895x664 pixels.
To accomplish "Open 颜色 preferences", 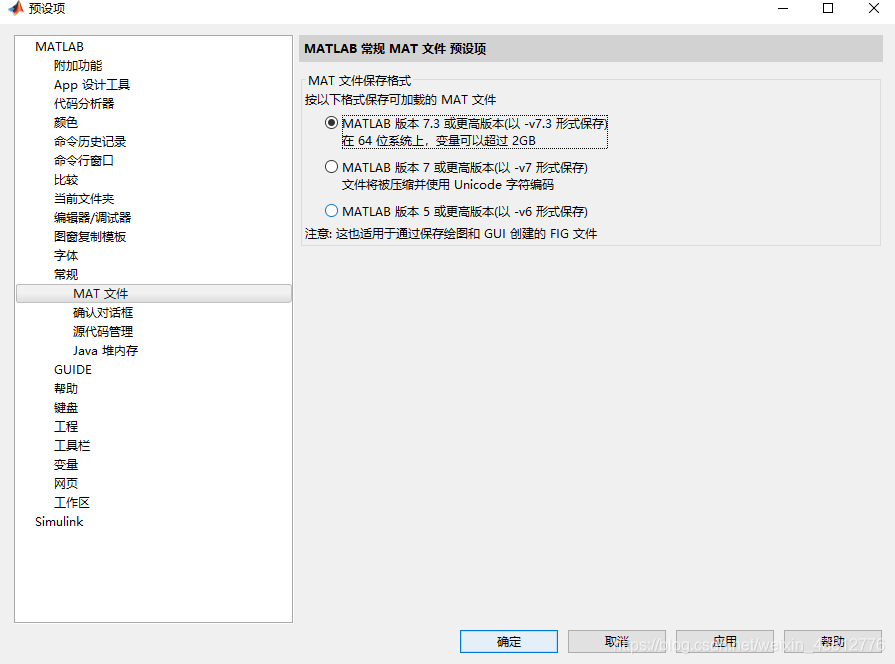I will click(x=66, y=122).
